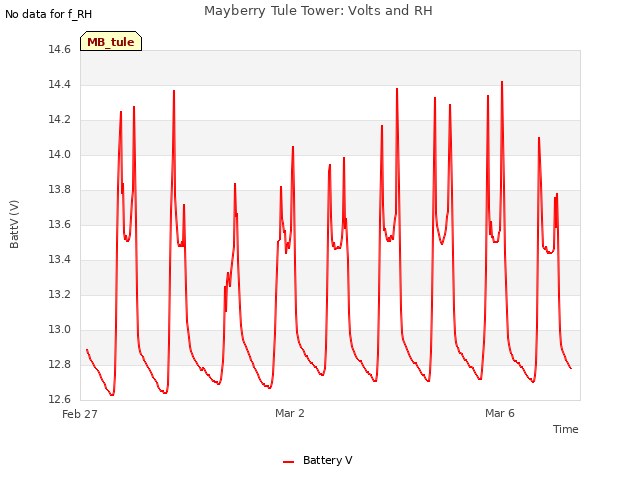Click the 13.6 y-axis tick label
The height and width of the screenshot is (480, 640).
pos(60,224)
